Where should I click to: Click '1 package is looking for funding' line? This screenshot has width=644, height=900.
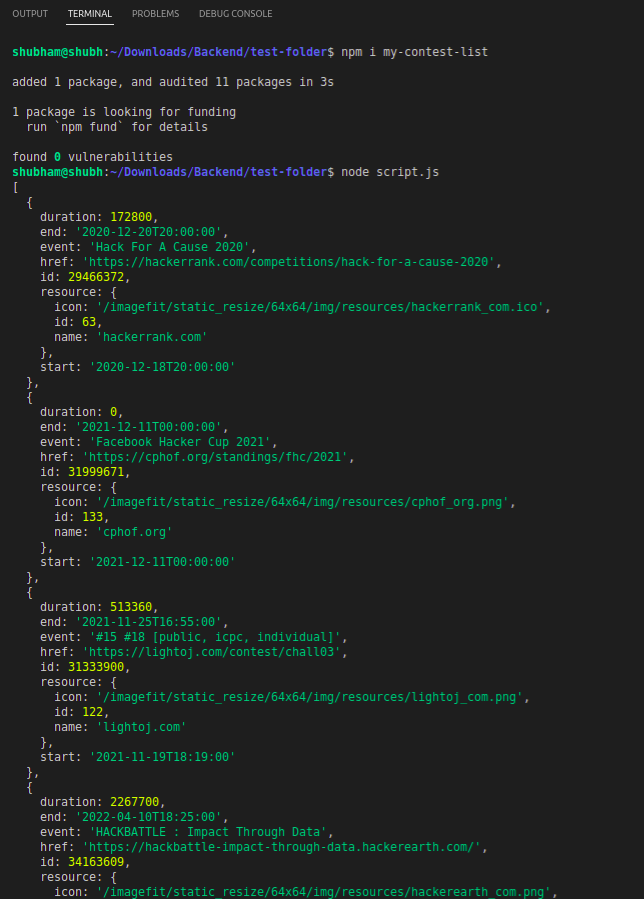point(124,112)
